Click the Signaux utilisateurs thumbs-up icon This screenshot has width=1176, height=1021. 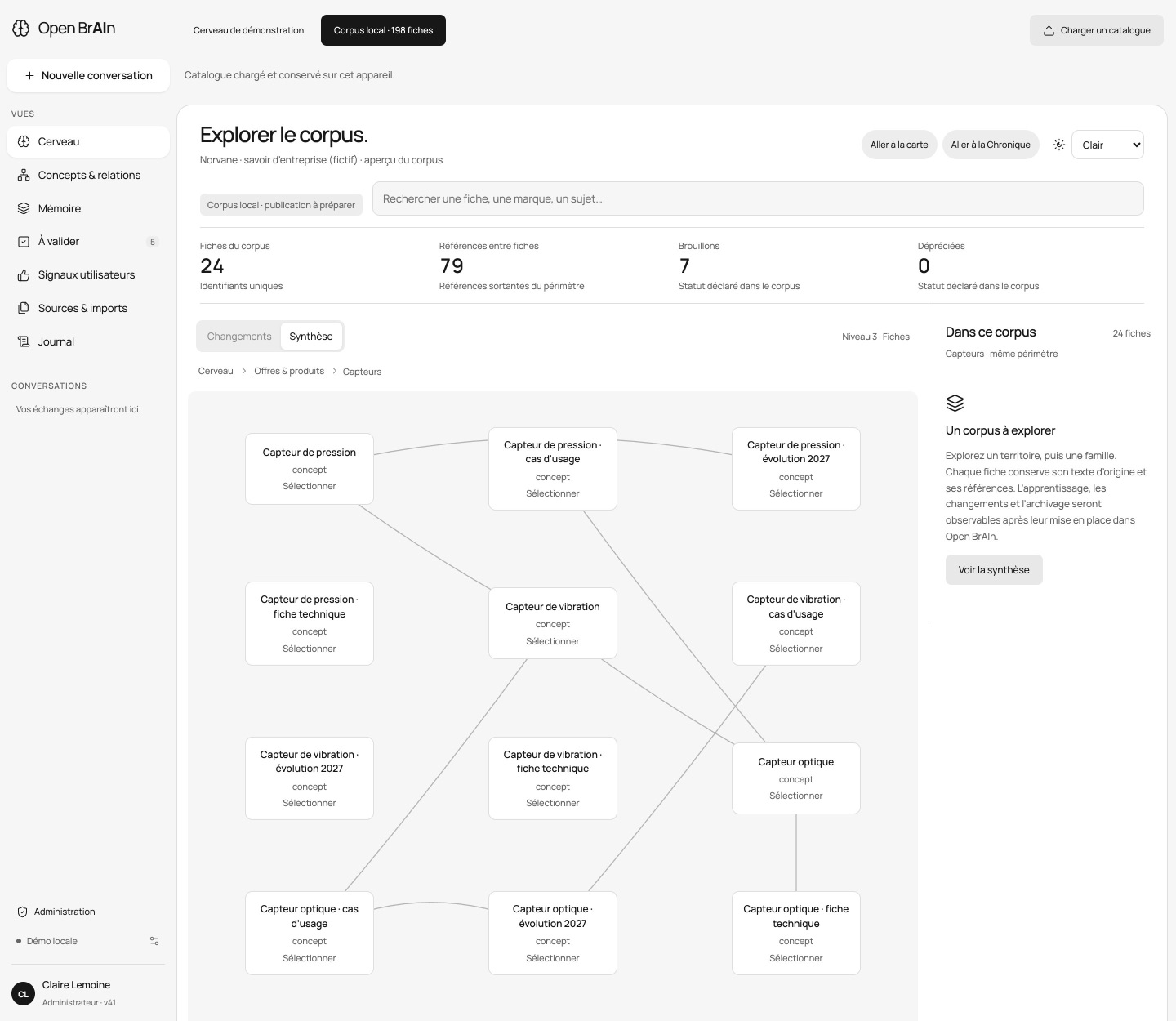[x=24, y=275]
